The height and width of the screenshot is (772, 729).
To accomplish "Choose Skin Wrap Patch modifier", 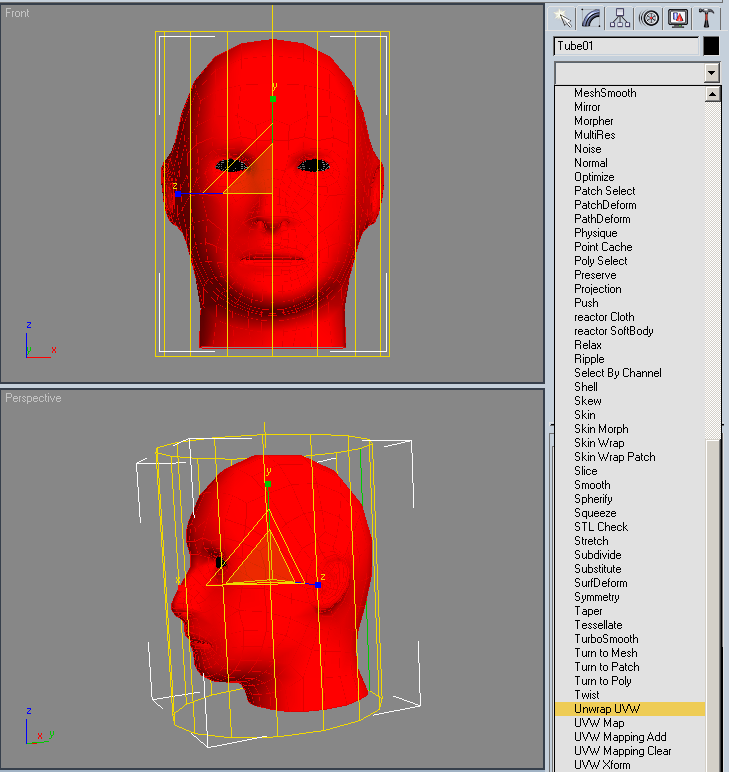I will coord(614,457).
